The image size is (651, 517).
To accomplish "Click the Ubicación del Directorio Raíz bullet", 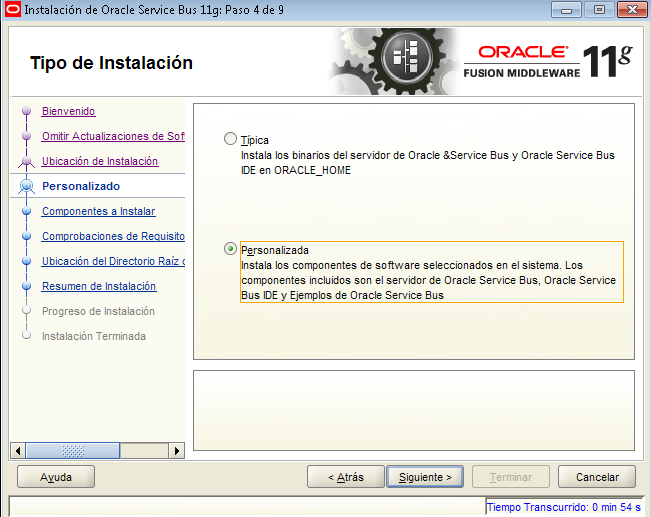I will (27, 261).
